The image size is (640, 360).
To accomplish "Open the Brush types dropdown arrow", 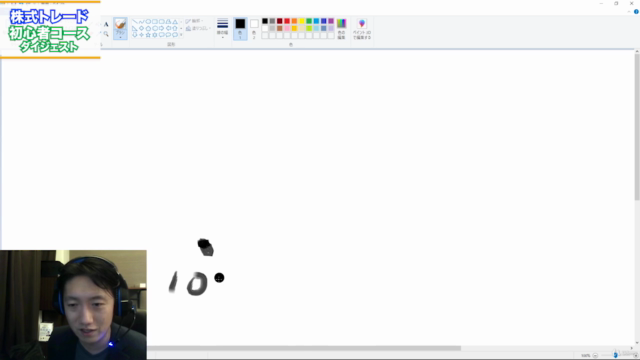I will pos(120,37).
